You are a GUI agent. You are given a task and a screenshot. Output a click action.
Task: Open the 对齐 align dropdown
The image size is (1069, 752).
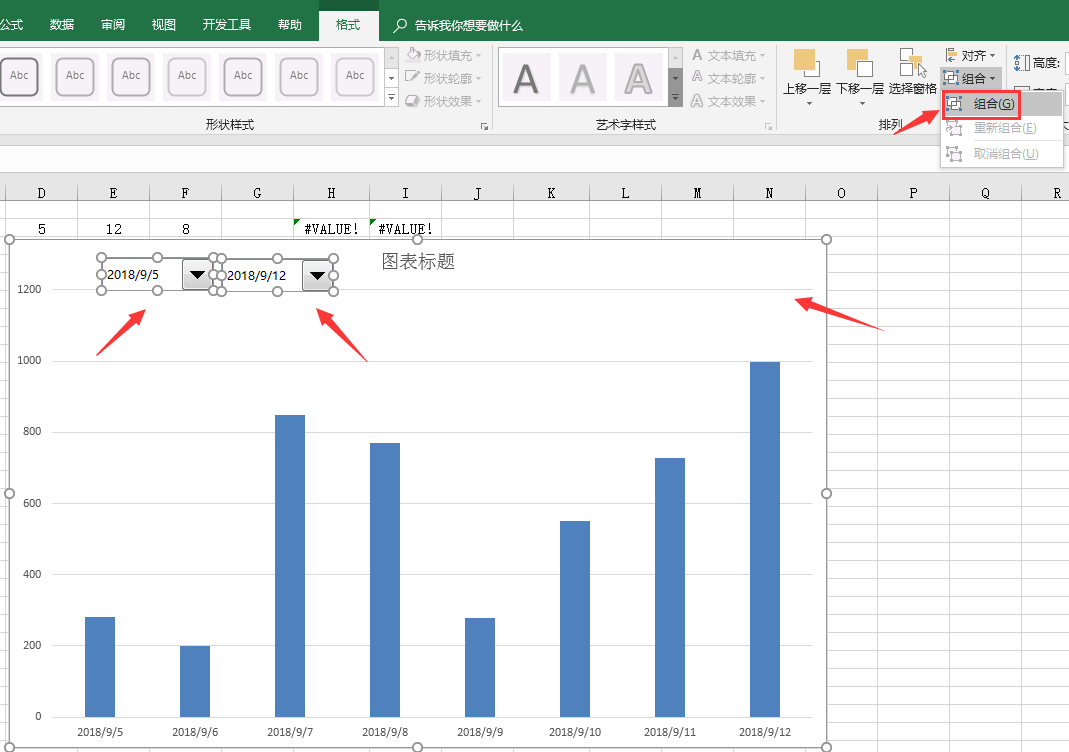pyautogui.click(x=971, y=55)
